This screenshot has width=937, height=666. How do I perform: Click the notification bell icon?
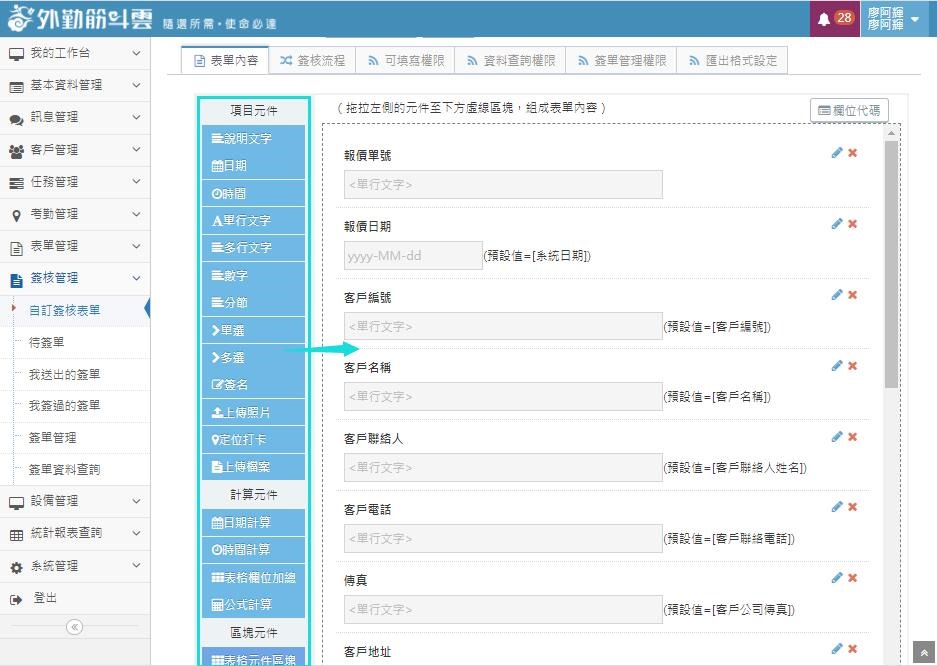pyautogui.click(x=824, y=19)
